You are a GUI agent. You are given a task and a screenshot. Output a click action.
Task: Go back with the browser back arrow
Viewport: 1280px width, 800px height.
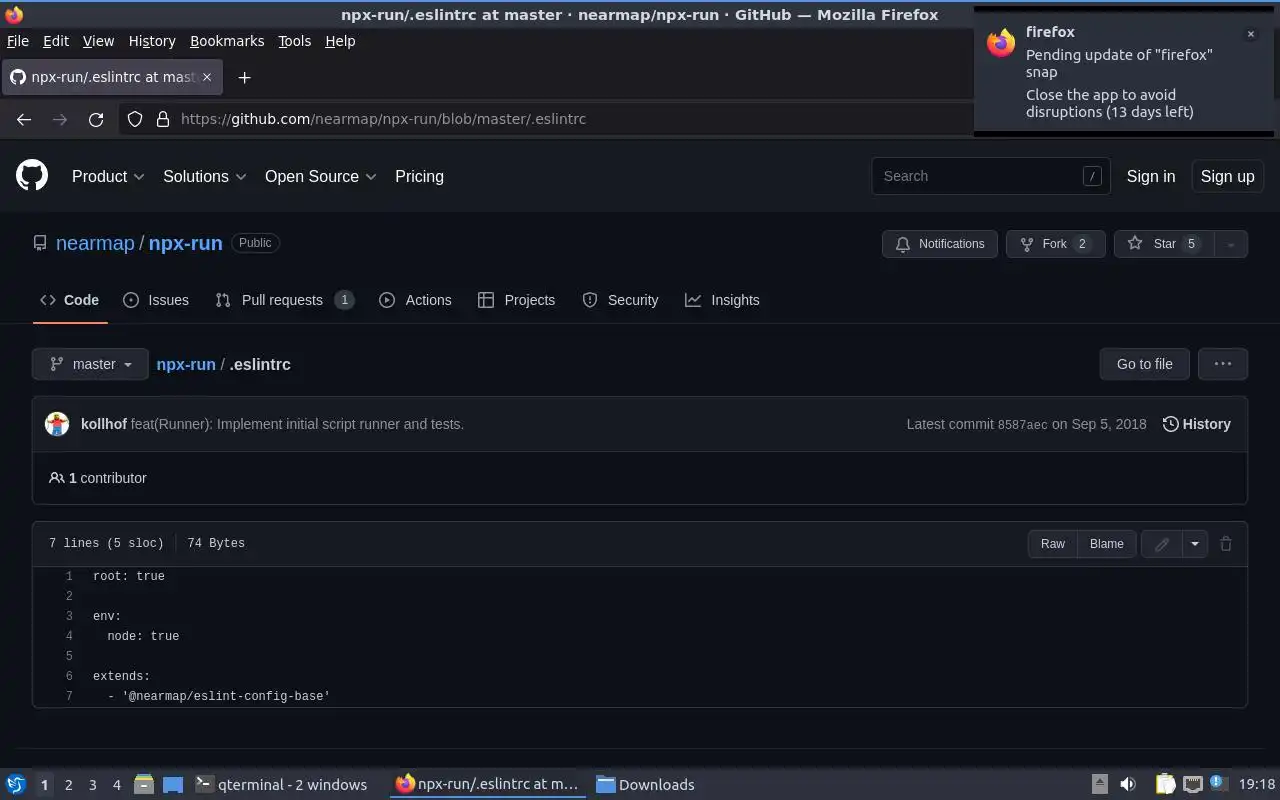(x=24, y=119)
